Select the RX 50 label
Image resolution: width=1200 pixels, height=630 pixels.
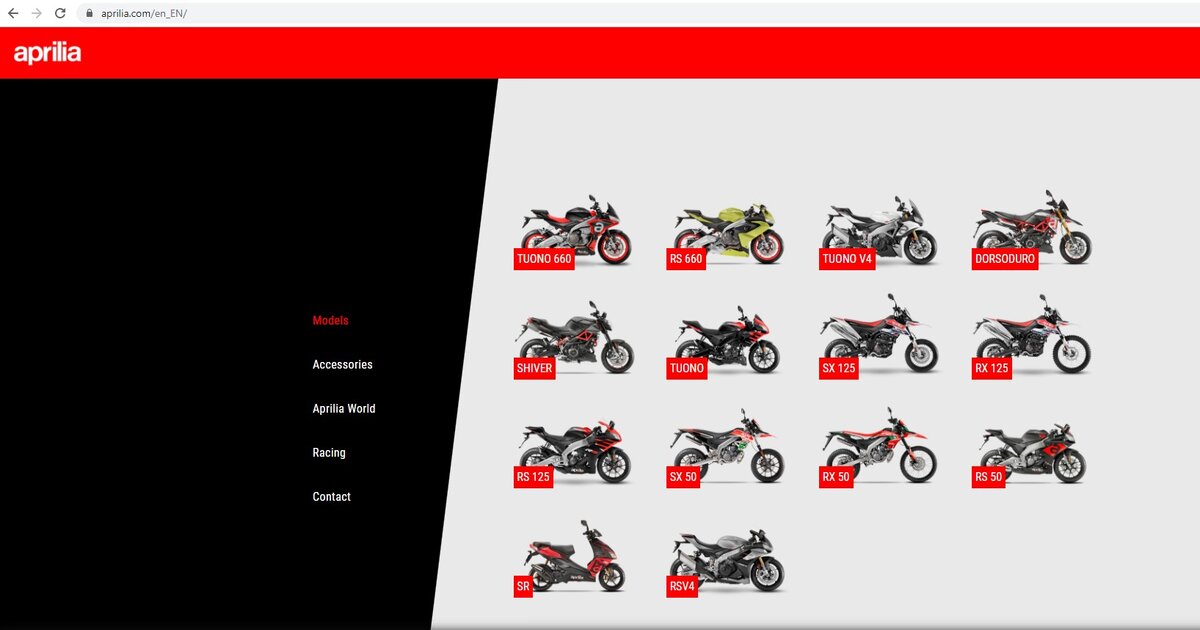click(836, 477)
